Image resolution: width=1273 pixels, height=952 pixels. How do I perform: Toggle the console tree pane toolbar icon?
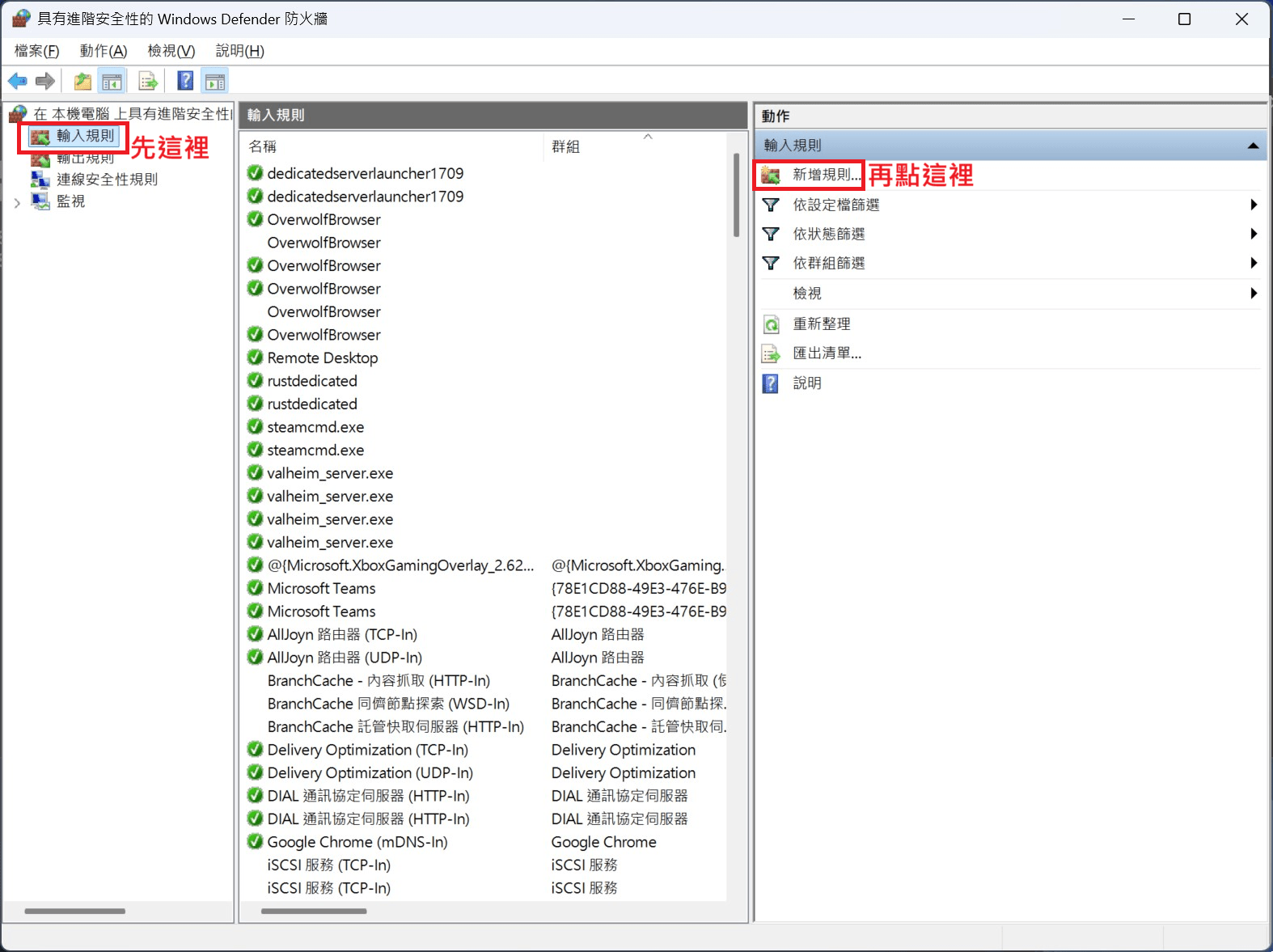(x=112, y=81)
